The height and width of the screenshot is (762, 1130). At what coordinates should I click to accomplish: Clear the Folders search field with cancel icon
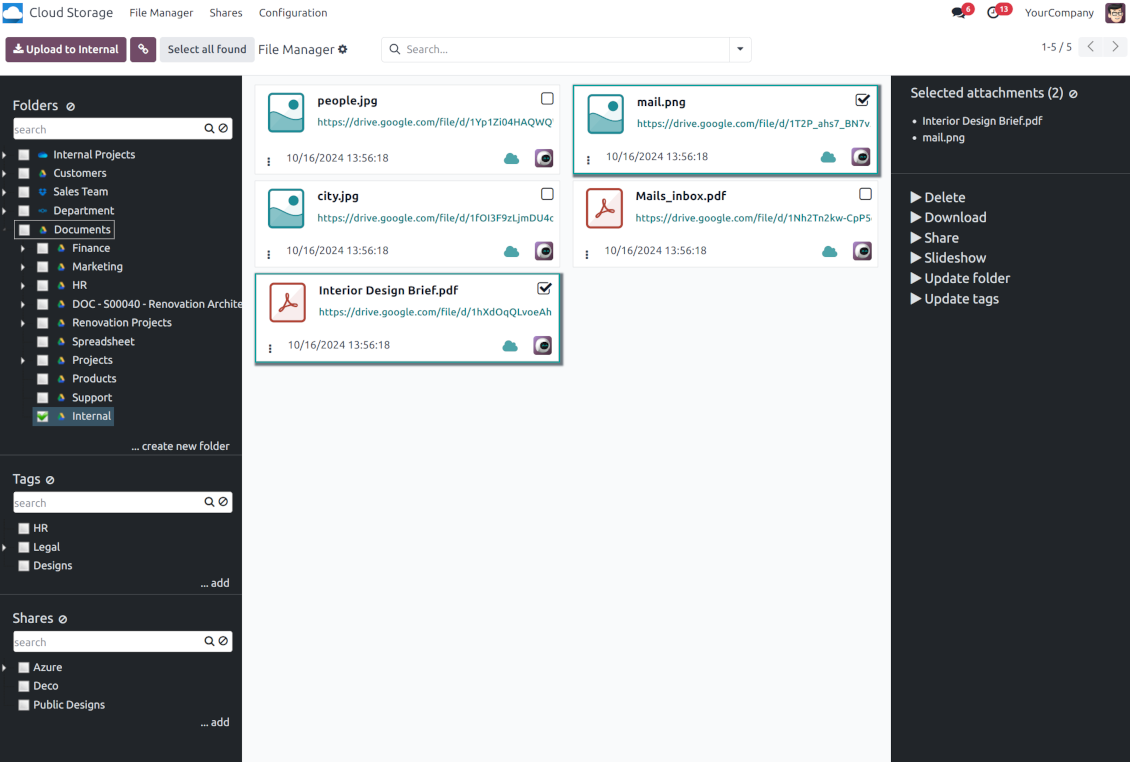pos(223,128)
